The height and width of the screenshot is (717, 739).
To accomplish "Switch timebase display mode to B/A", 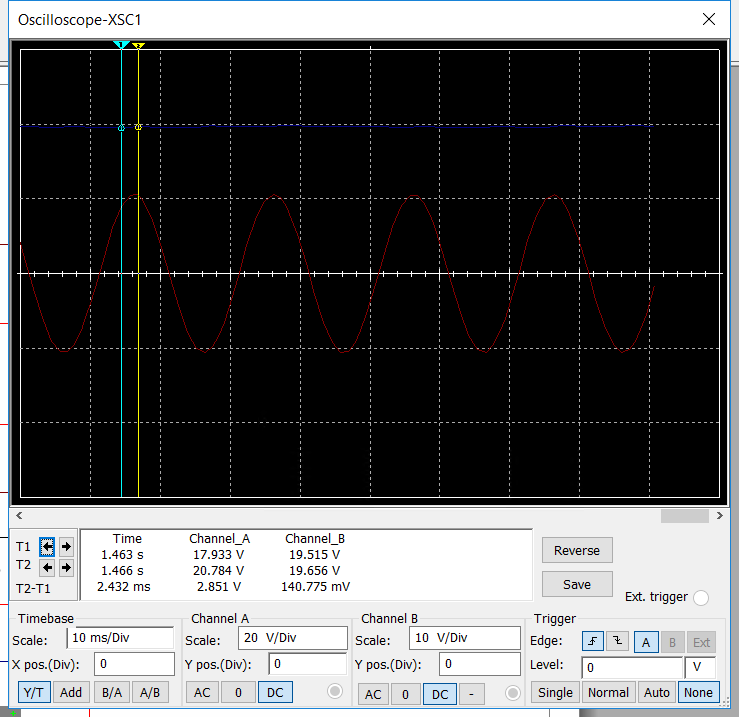I will point(109,692).
